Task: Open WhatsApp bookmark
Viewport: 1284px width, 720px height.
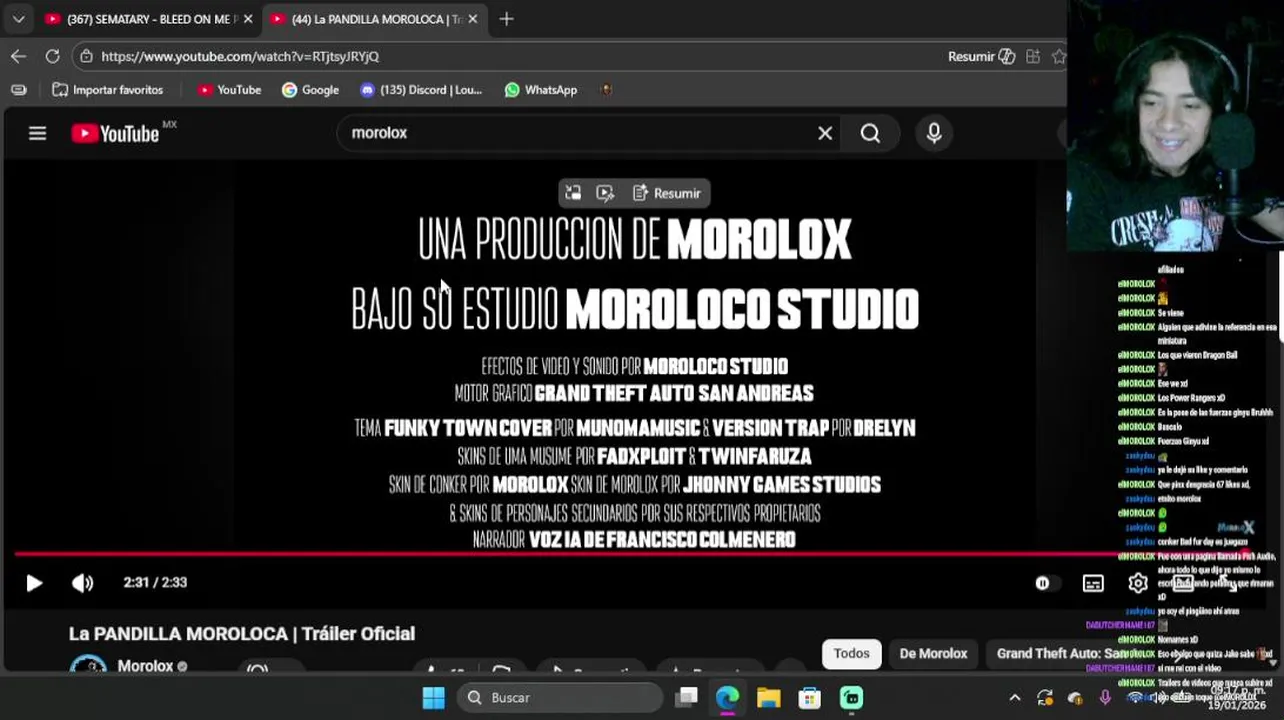Action: 541,90
